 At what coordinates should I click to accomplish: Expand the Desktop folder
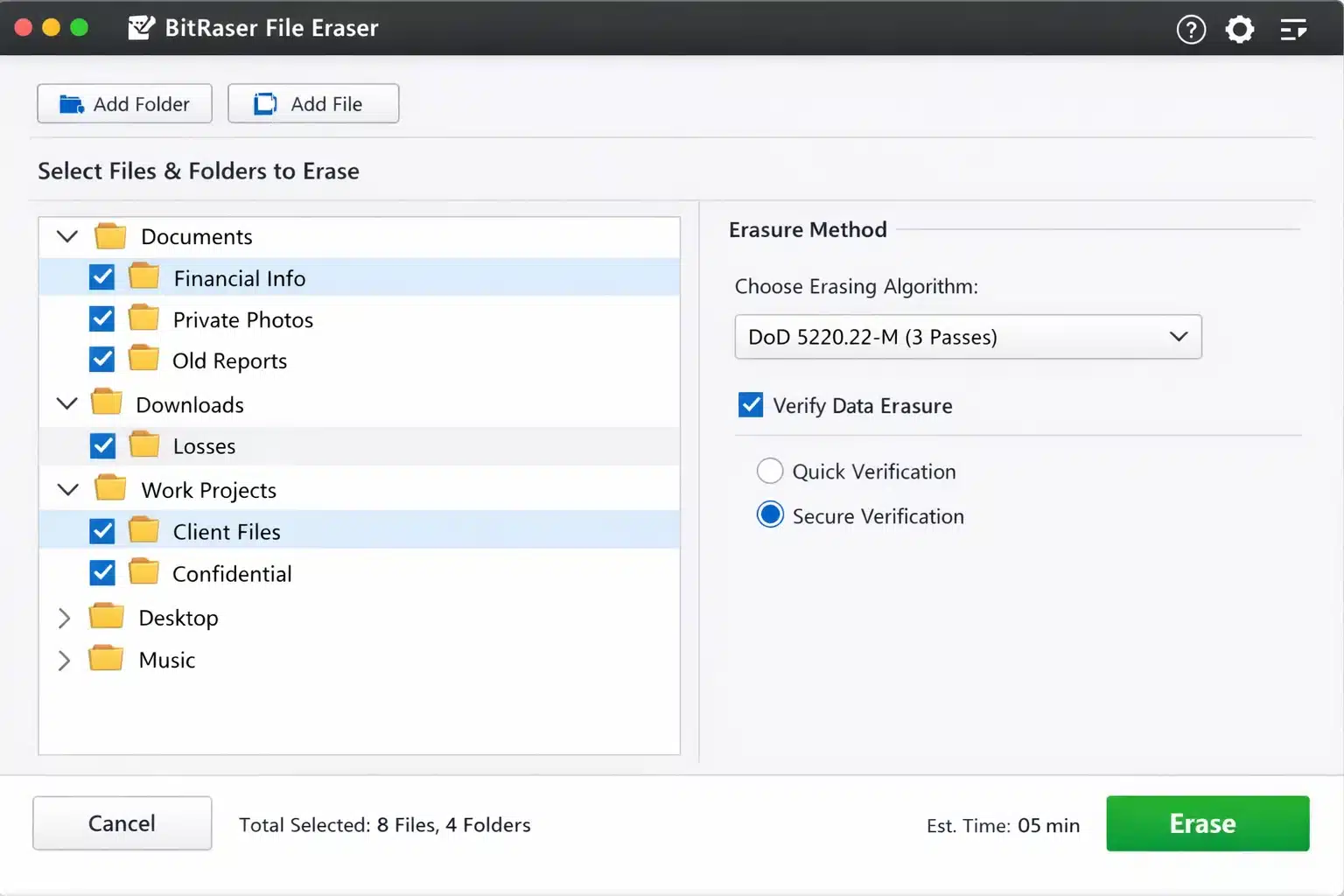[64, 617]
